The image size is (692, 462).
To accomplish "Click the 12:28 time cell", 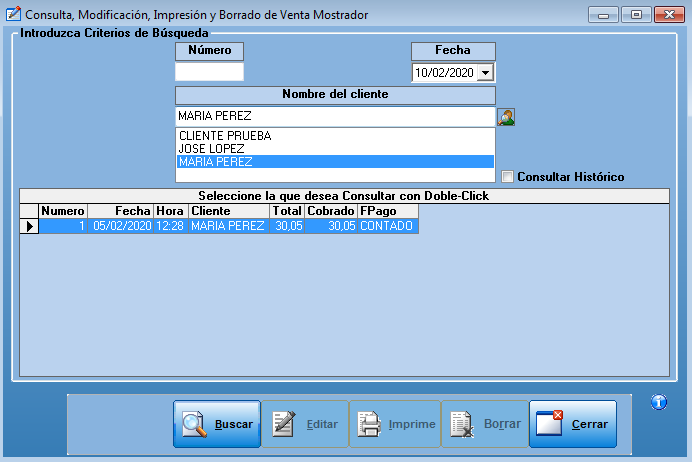I will point(171,226).
